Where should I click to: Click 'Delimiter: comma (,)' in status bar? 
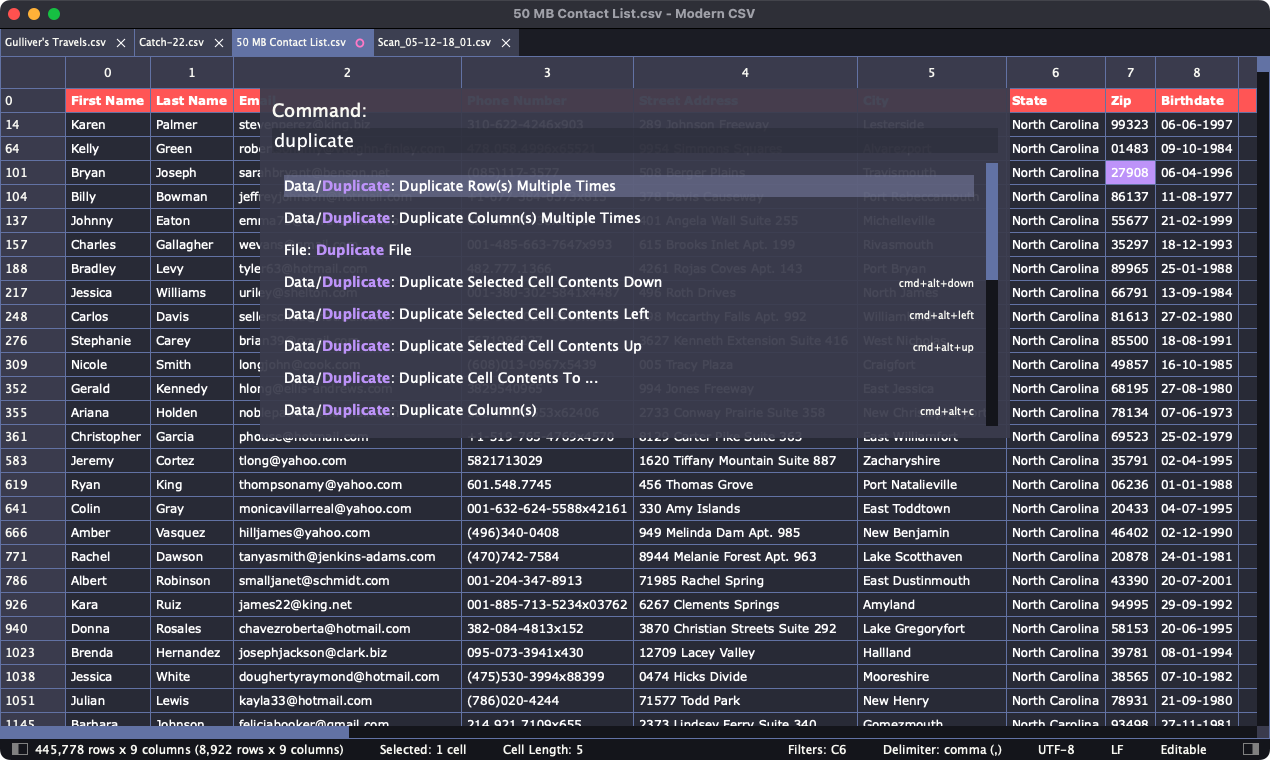pos(942,749)
